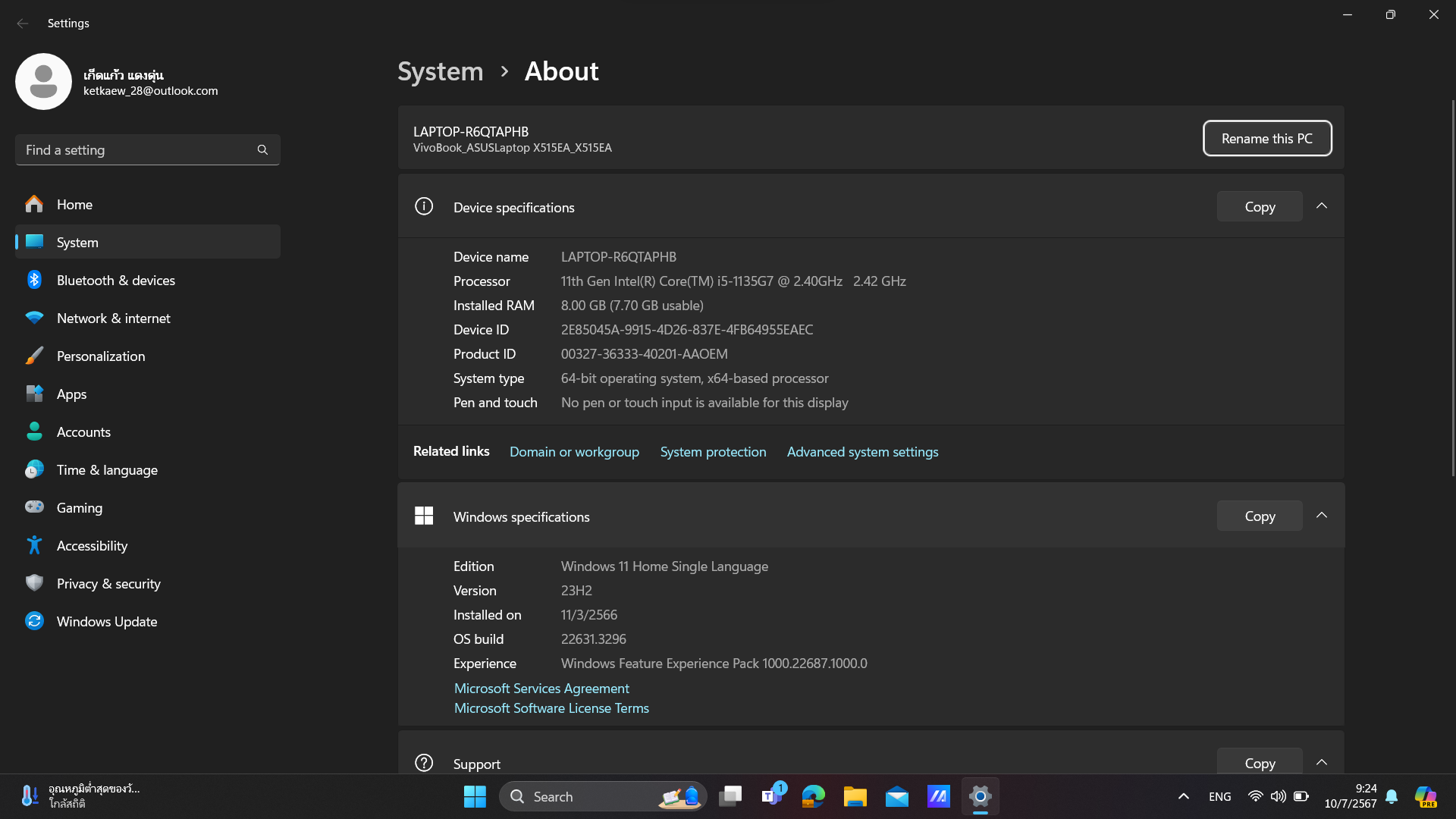Click the Find a setting search field
The width and height of the screenshot is (1456, 819).
click(148, 150)
